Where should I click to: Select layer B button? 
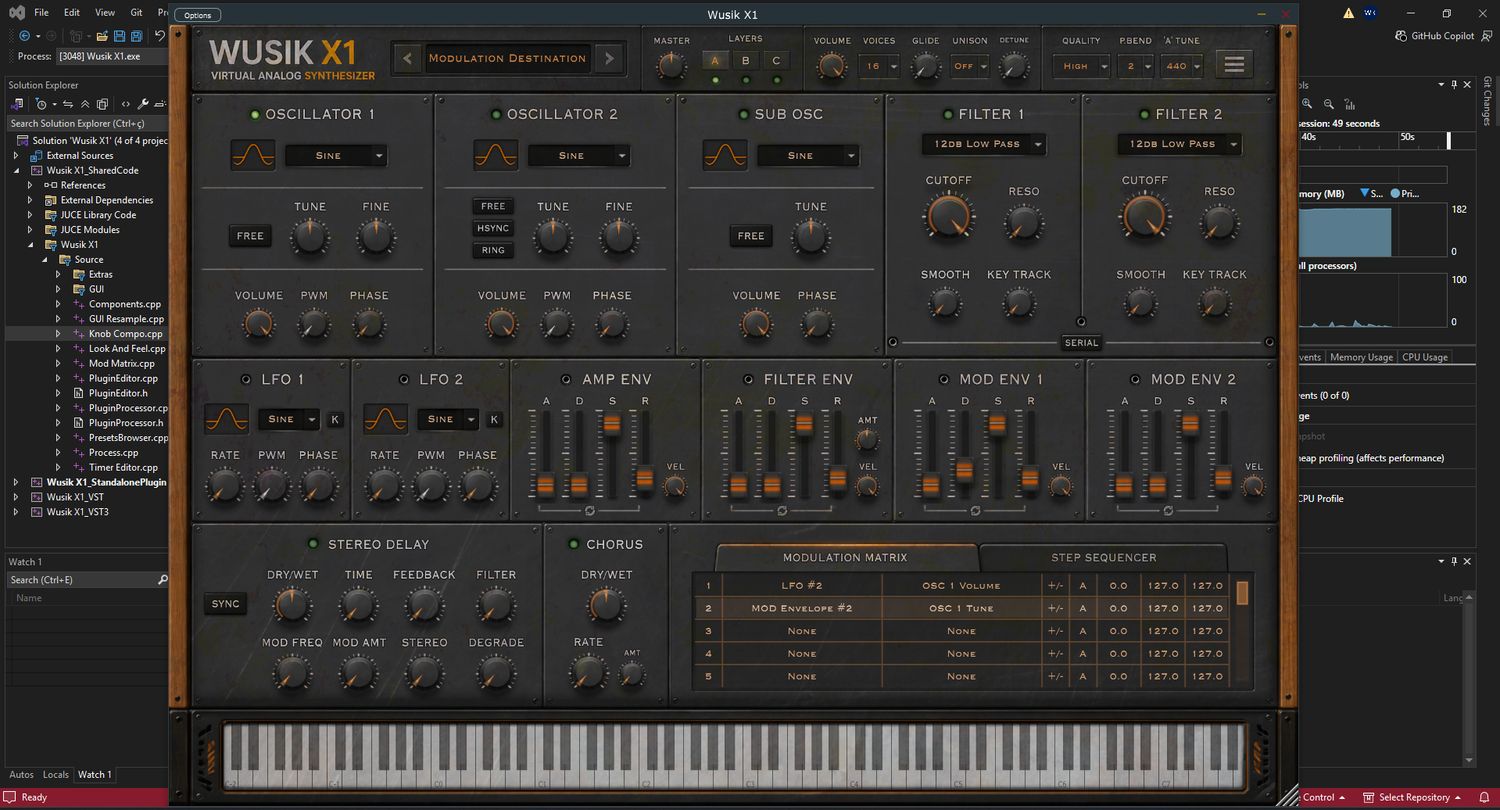click(x=745, y=61)
